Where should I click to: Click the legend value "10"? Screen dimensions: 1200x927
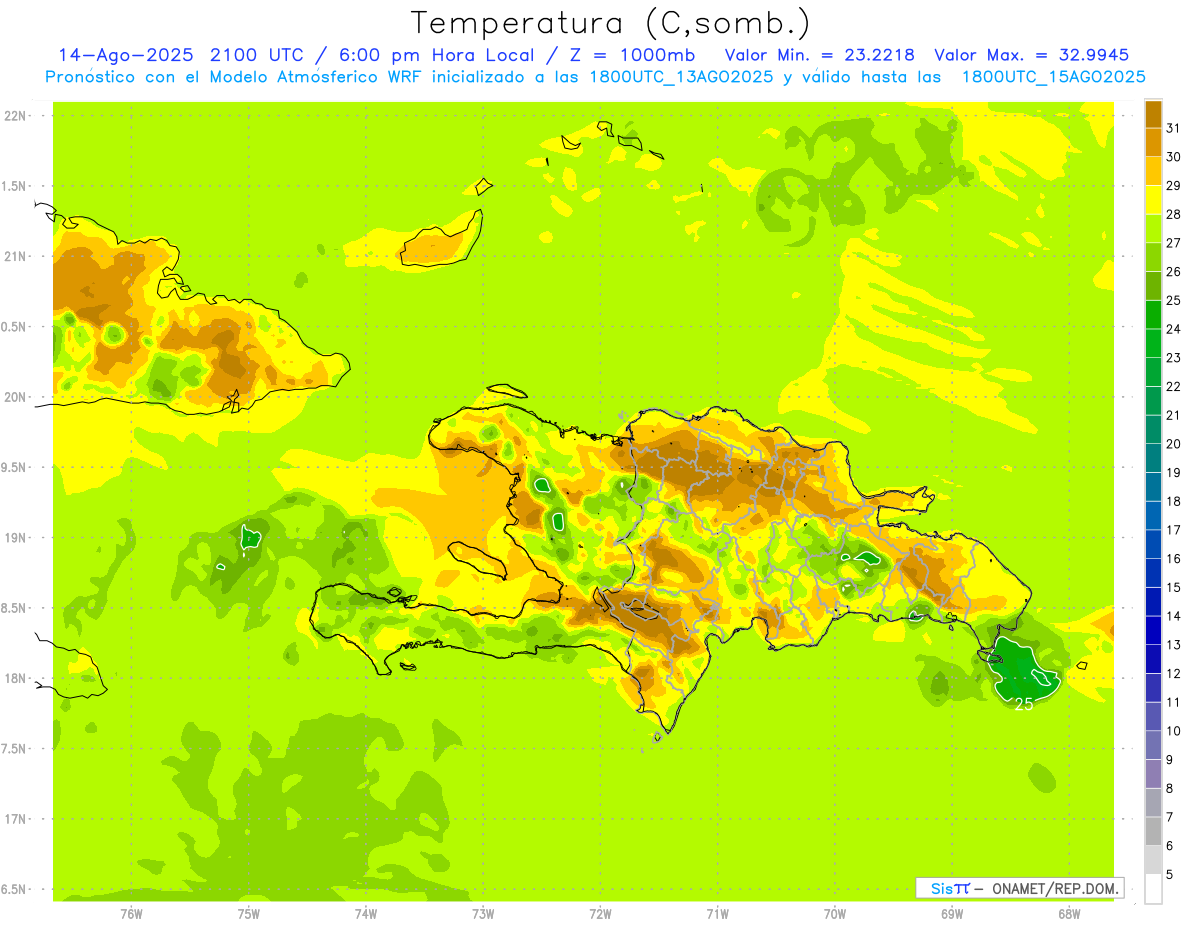1174,731
